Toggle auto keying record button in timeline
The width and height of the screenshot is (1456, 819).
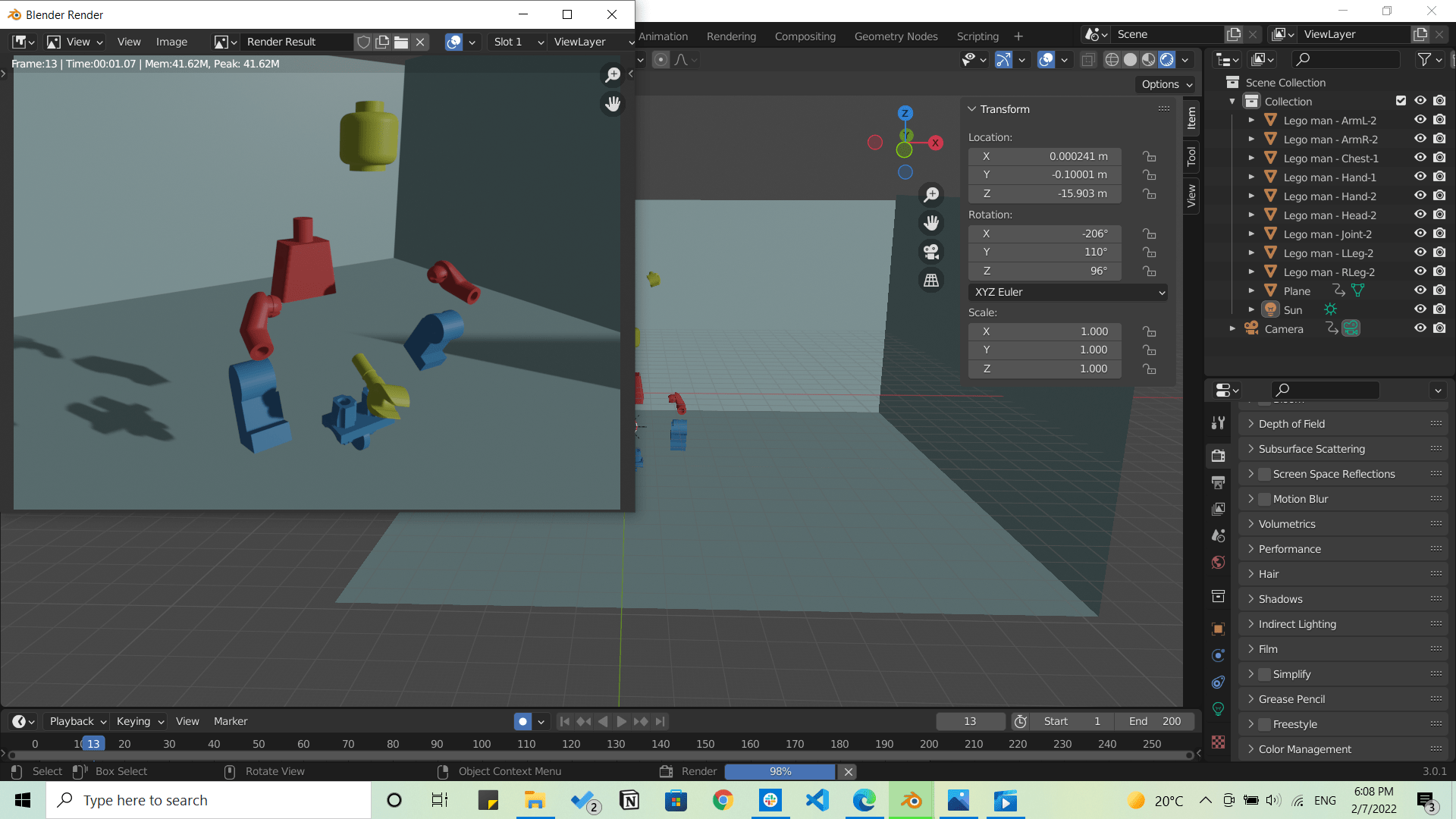point(522,721)
